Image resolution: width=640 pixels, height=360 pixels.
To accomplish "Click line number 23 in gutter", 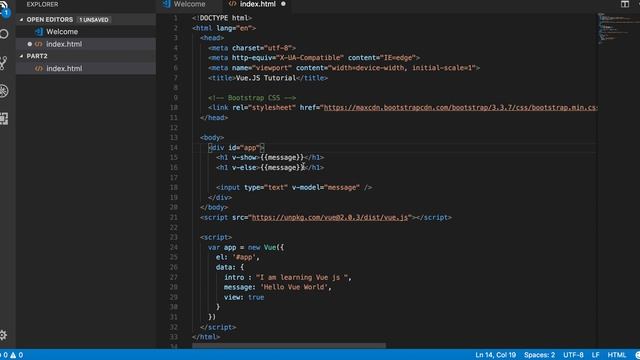I will (x=174, y=238).
